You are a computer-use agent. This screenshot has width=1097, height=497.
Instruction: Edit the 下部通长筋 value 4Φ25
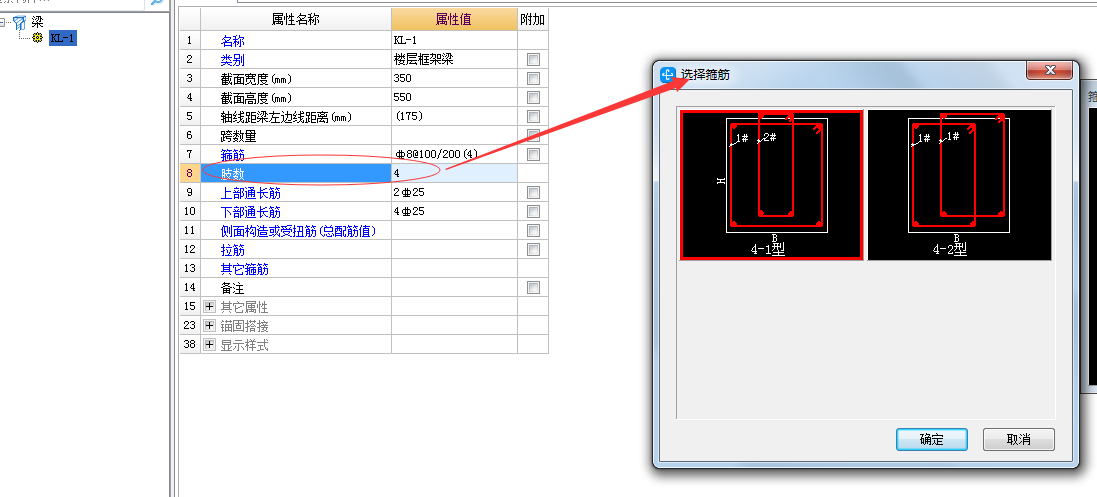click(x=454, y=211)
